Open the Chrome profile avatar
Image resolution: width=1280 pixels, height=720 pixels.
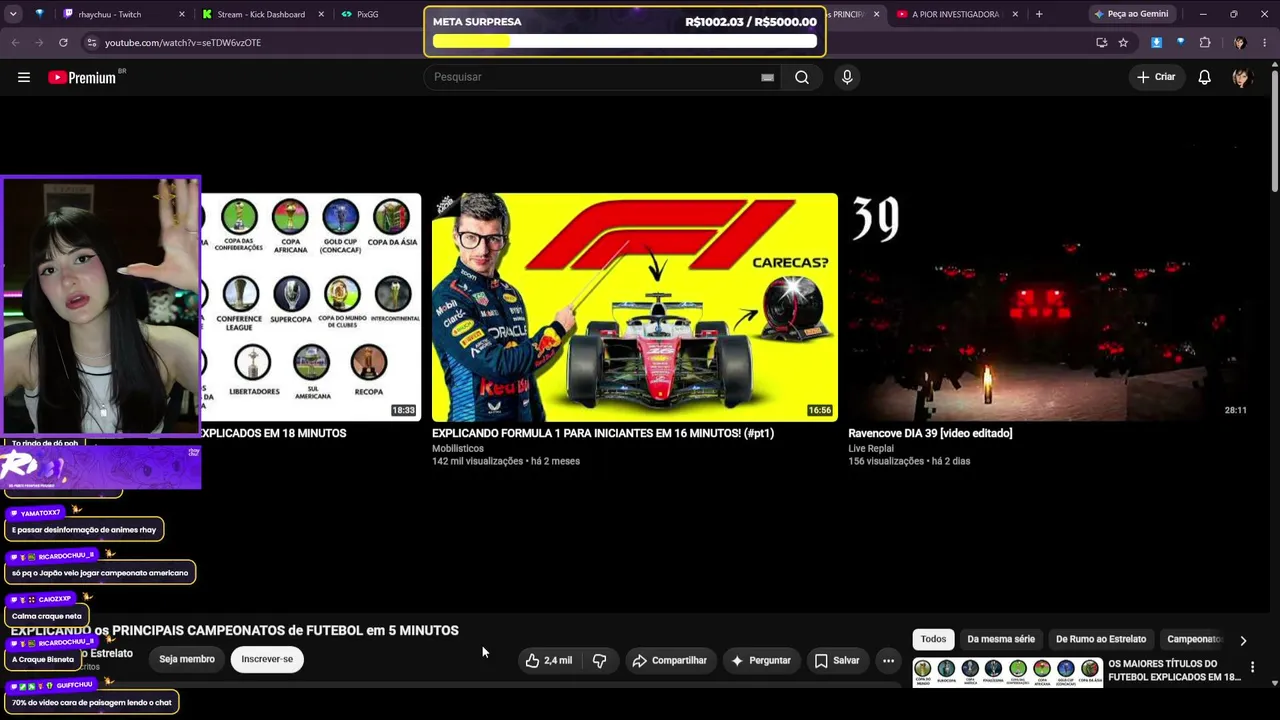tap(1240, 43)
